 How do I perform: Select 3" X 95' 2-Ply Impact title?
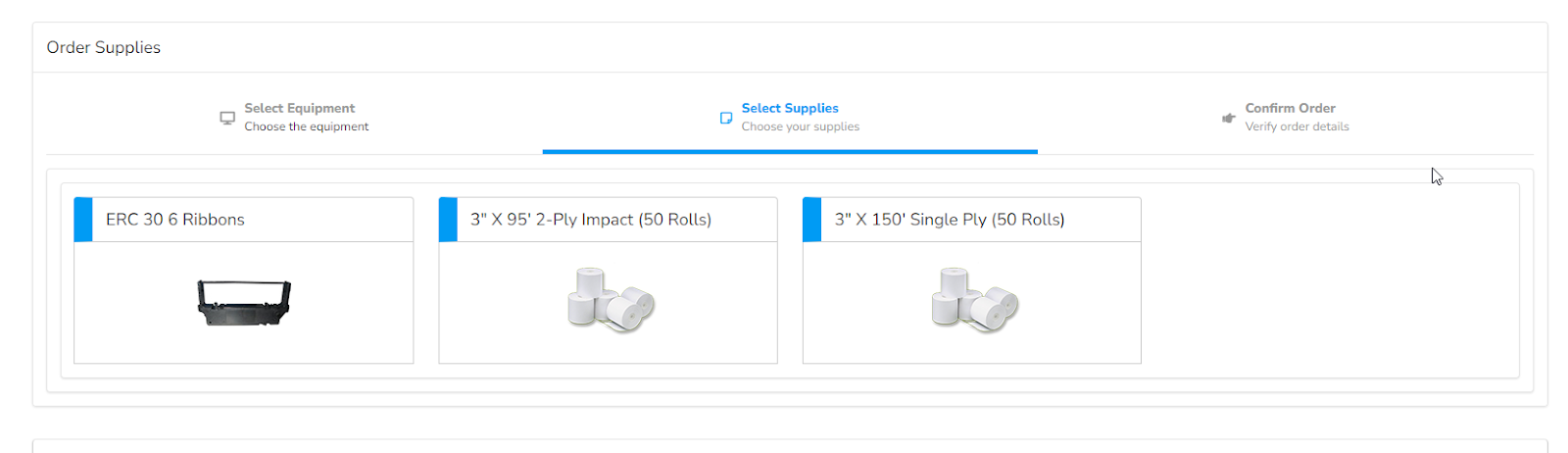(x=591, y=220)
